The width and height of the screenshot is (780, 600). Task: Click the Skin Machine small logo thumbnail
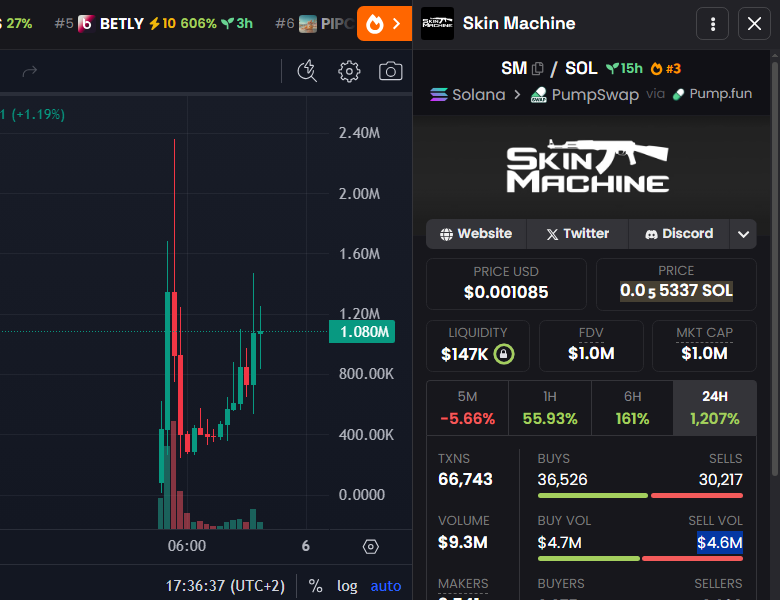pyautogui.click(x=437, y=23)
